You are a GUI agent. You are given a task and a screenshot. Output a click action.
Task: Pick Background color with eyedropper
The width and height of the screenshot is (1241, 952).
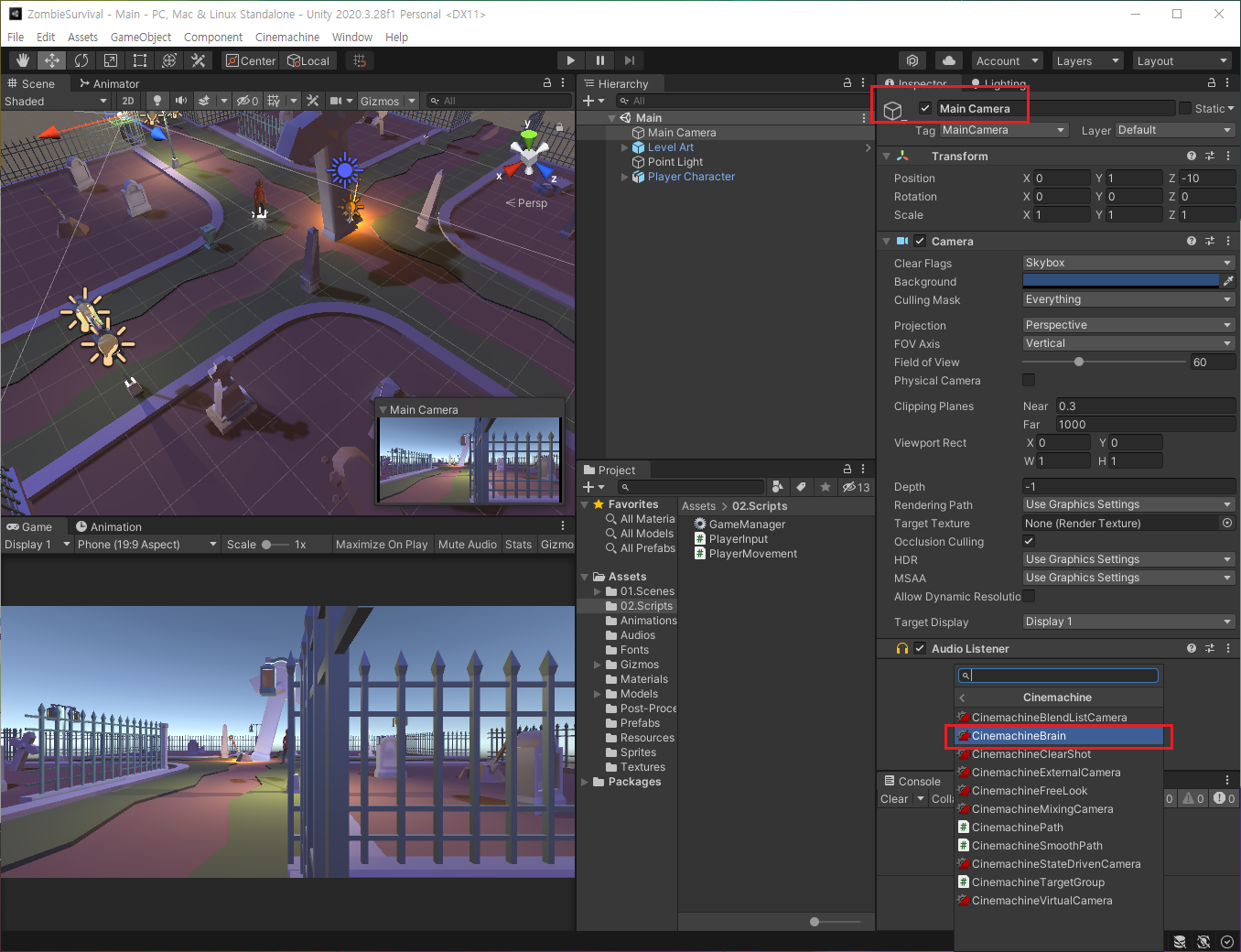coord(1228,281)
